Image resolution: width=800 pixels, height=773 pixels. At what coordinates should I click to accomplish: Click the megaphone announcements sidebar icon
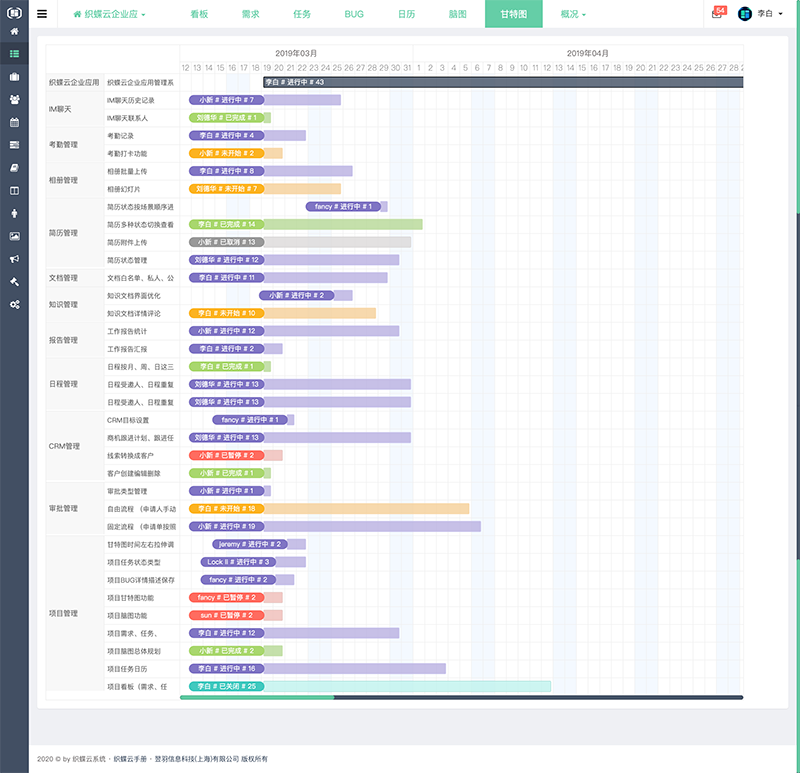[14, 258]
